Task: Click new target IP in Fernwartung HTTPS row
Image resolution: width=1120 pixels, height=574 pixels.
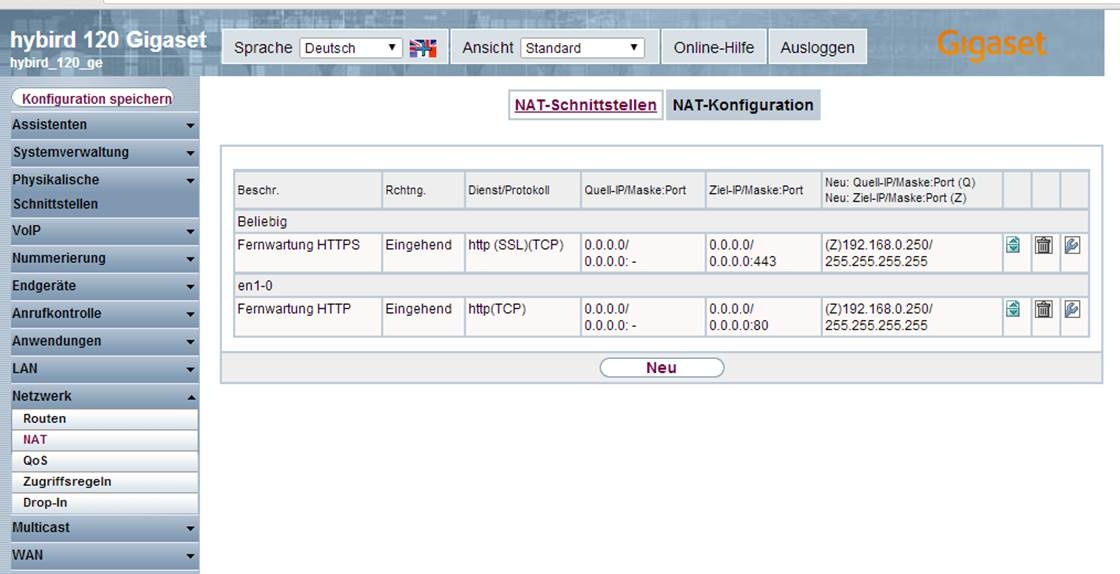Action: coord(911,253)
